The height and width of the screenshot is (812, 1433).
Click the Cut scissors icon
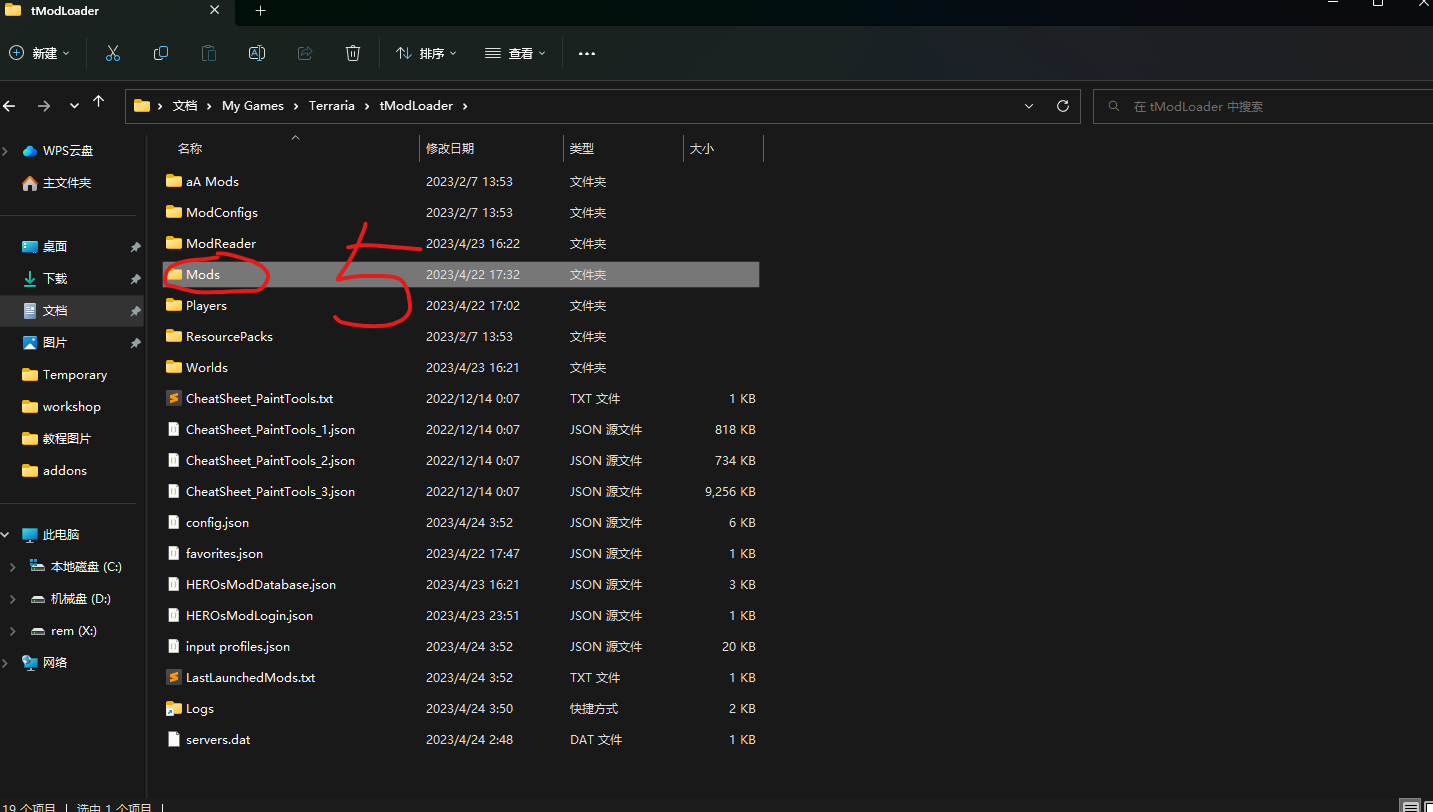click(x=112, y=53)
